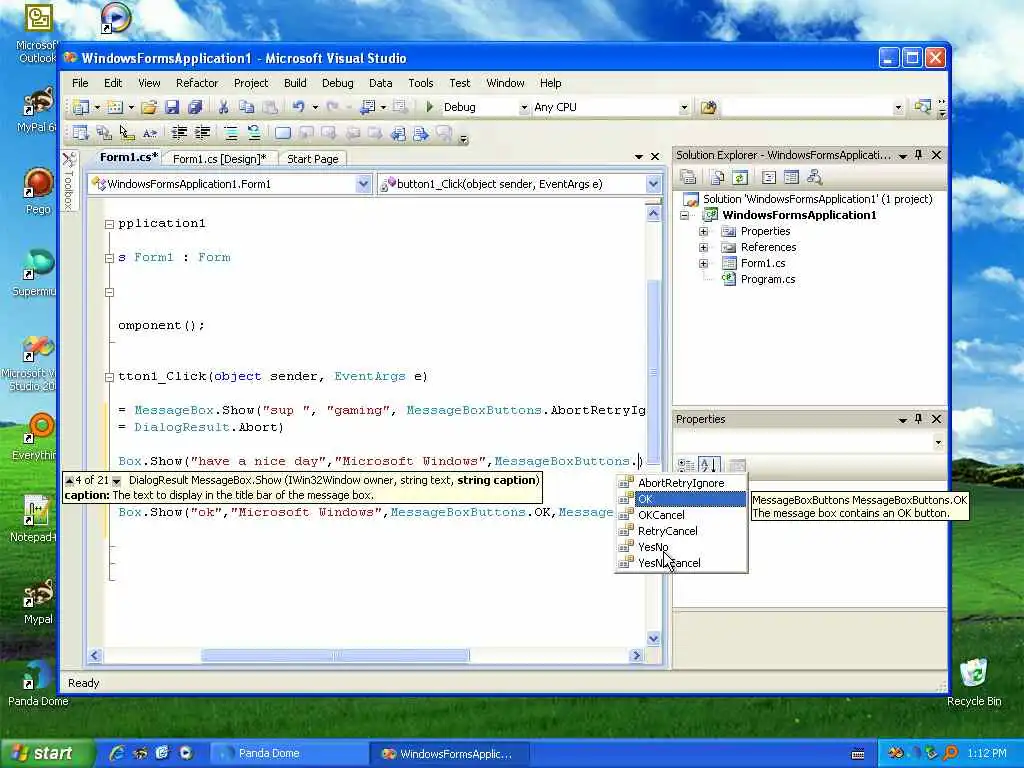Switch Properties panel to Alphabetical view

[x=709, y=465]
